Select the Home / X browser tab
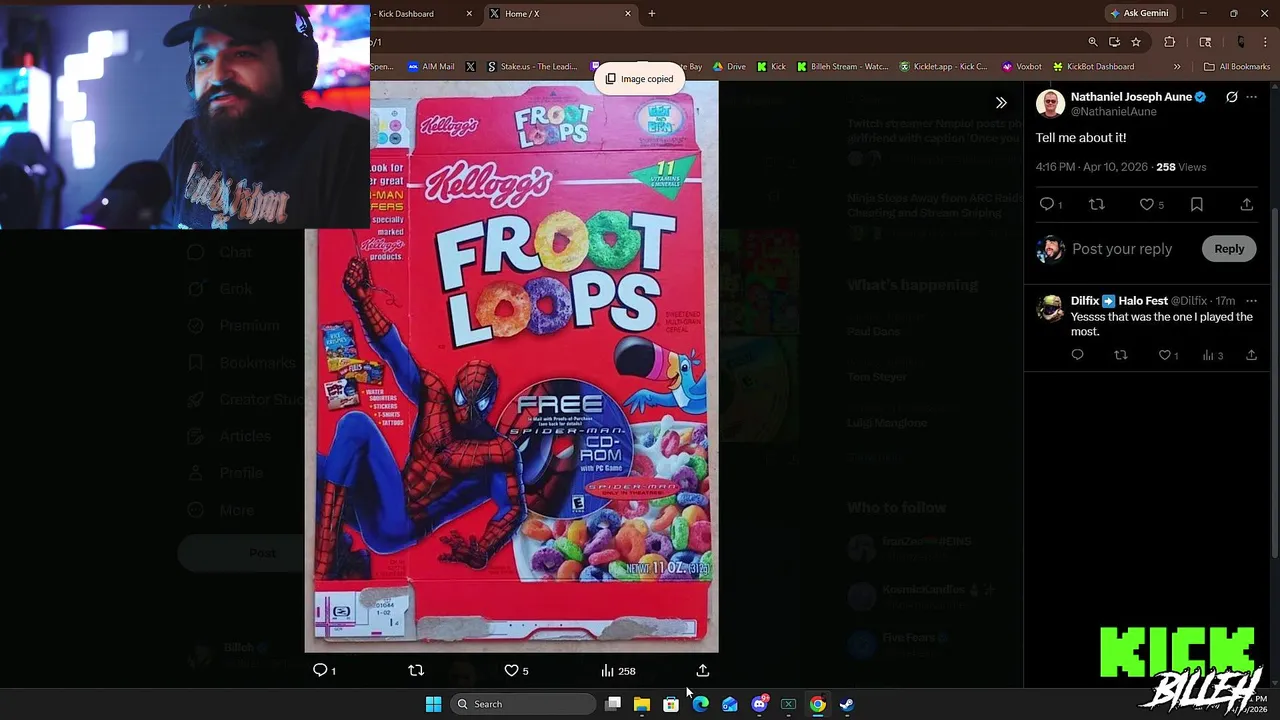 [560, 14]
